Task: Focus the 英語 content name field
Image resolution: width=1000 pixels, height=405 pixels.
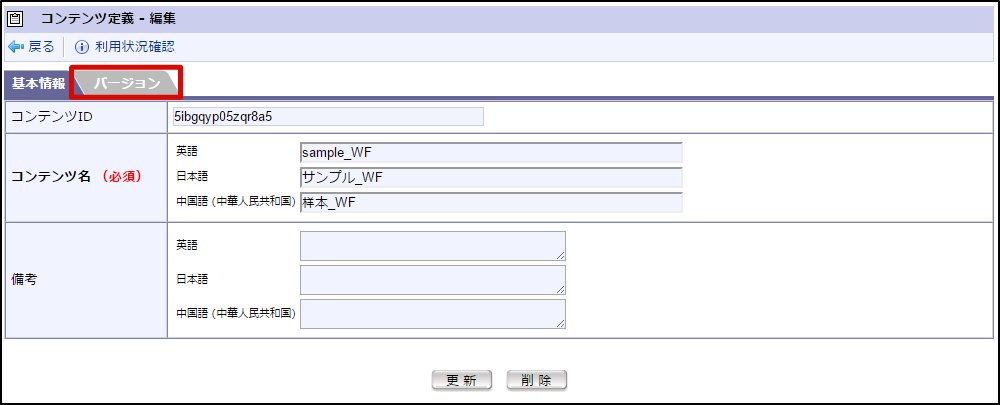Action: pos(490,152)
